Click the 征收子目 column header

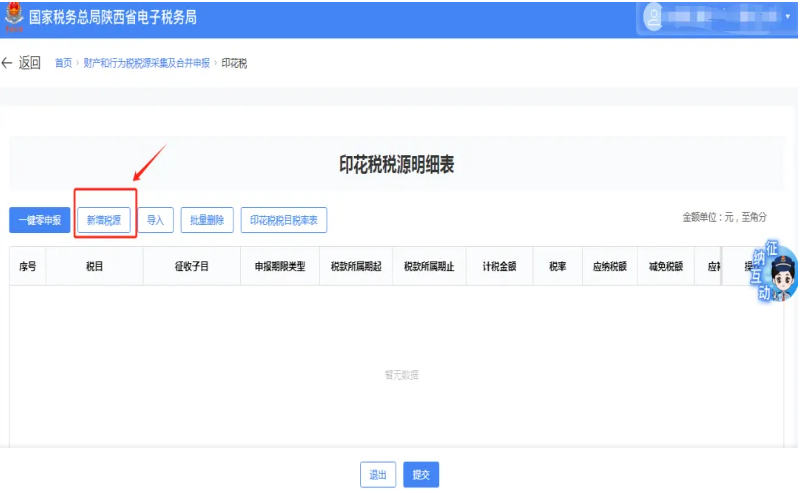[x=192, y=267]
